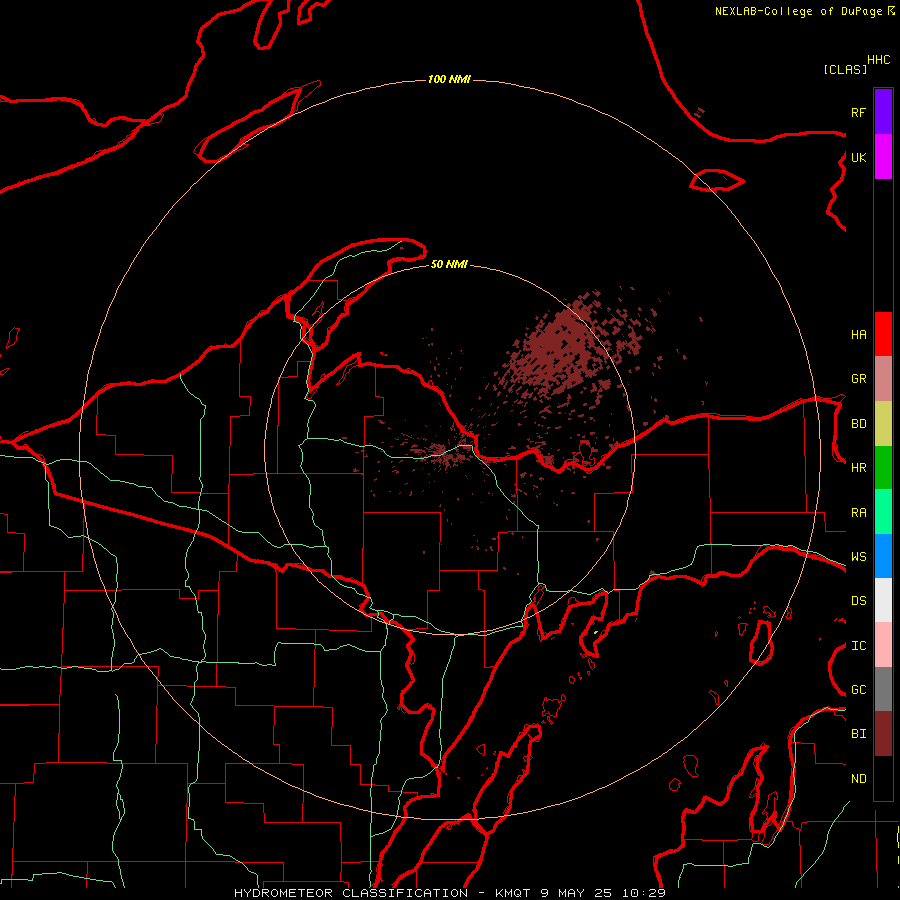Click the HHC legend title
900x900 pixels.
tap(879, 60)
